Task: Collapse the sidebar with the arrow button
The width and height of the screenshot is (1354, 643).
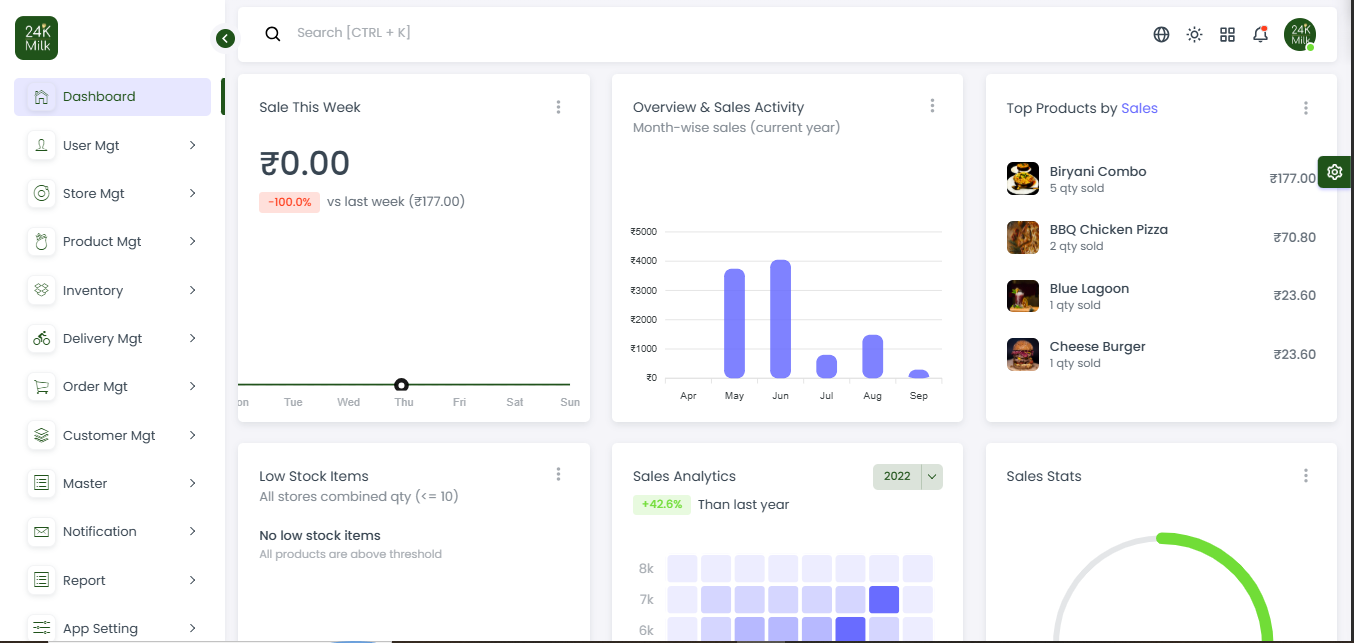Action: (225, 38)
